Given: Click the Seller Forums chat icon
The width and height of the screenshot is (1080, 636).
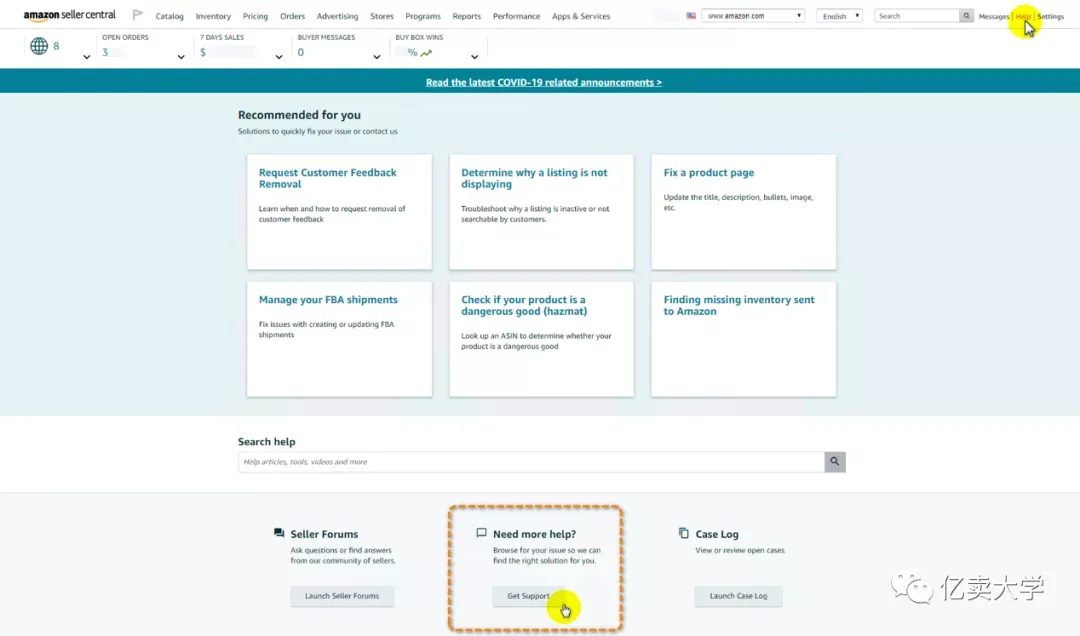Looking at the screenshot, I should 279,533.
